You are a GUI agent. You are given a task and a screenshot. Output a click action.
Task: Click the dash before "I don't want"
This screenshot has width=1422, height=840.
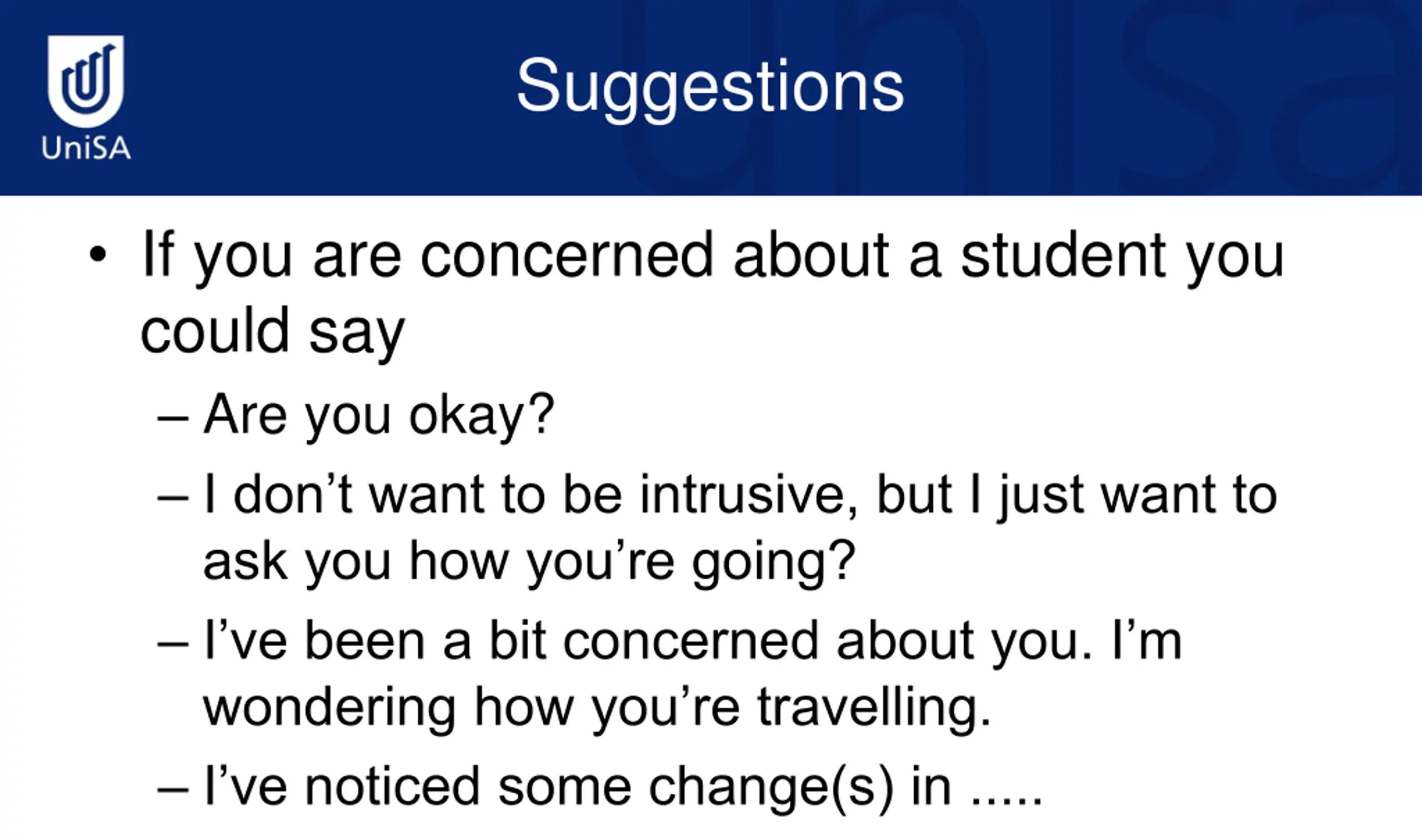pos(173,499)
